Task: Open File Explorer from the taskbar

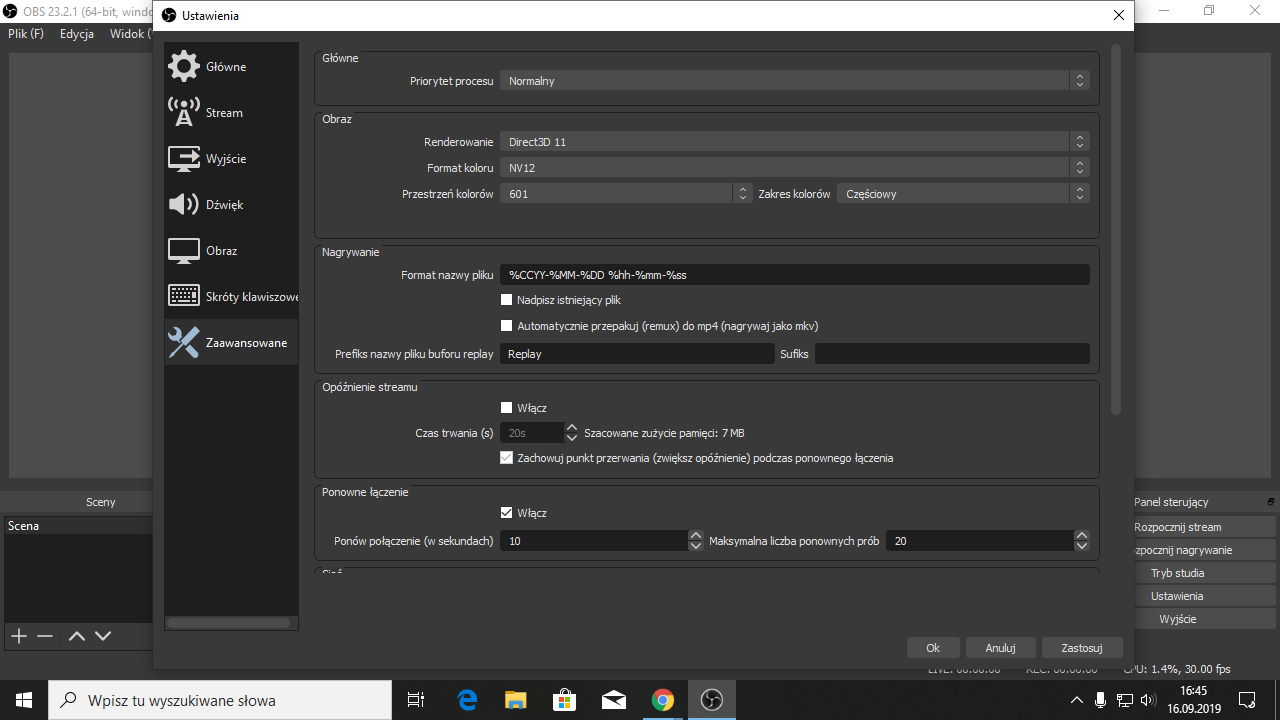Action: tap(515, 700)
